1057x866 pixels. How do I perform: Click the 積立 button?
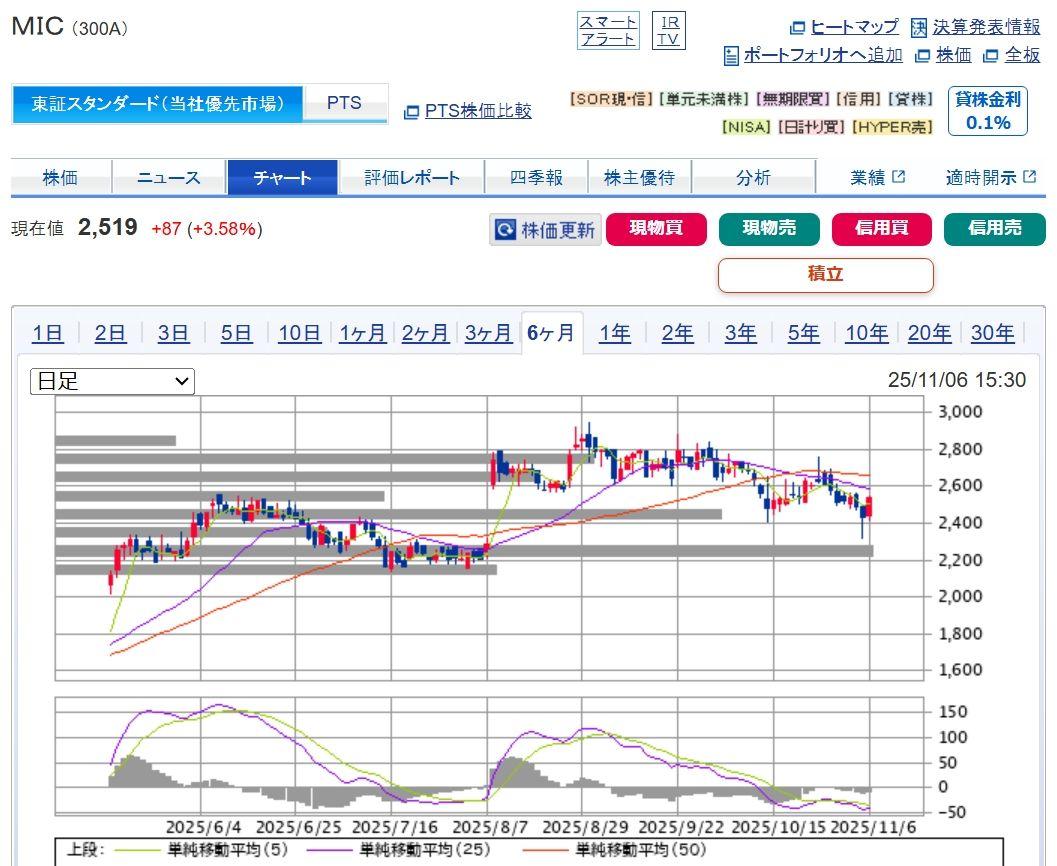point(825,274)
